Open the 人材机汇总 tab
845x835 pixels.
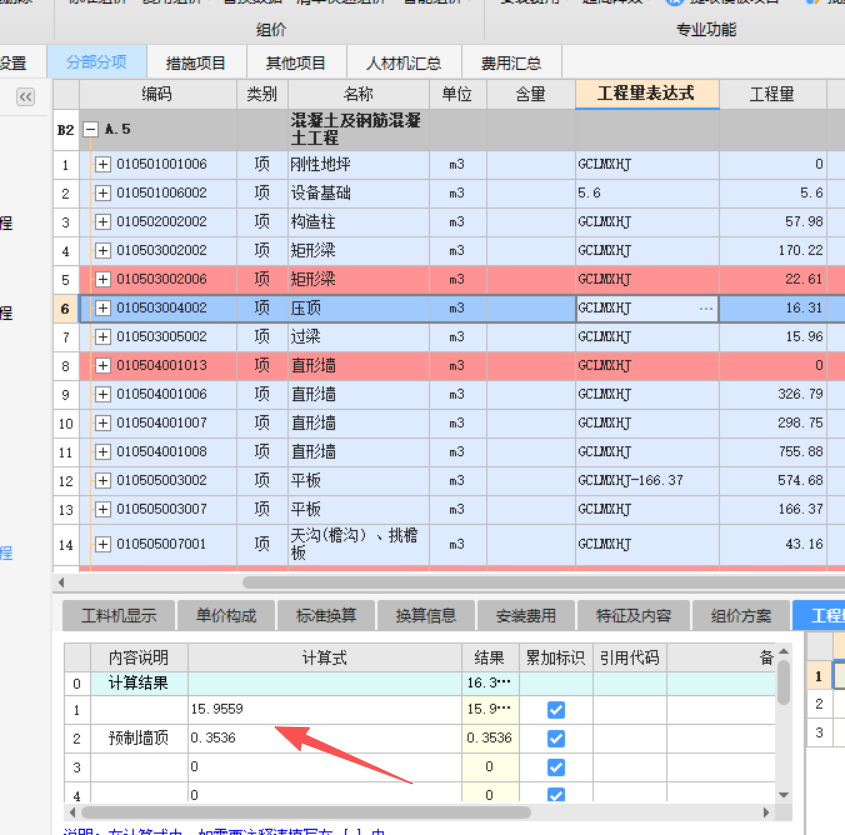404,63
